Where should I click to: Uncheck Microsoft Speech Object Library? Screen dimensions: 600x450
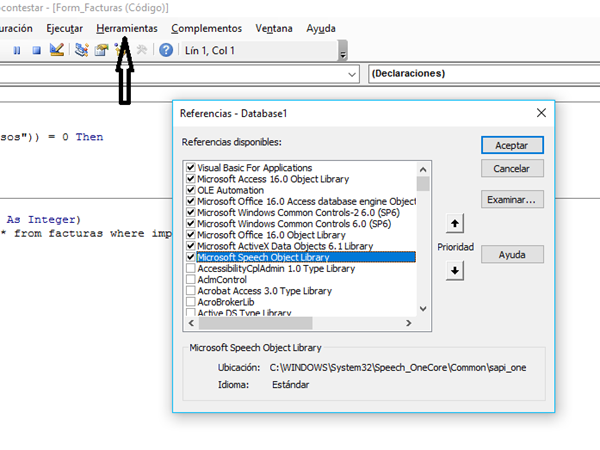click(190, 257)
